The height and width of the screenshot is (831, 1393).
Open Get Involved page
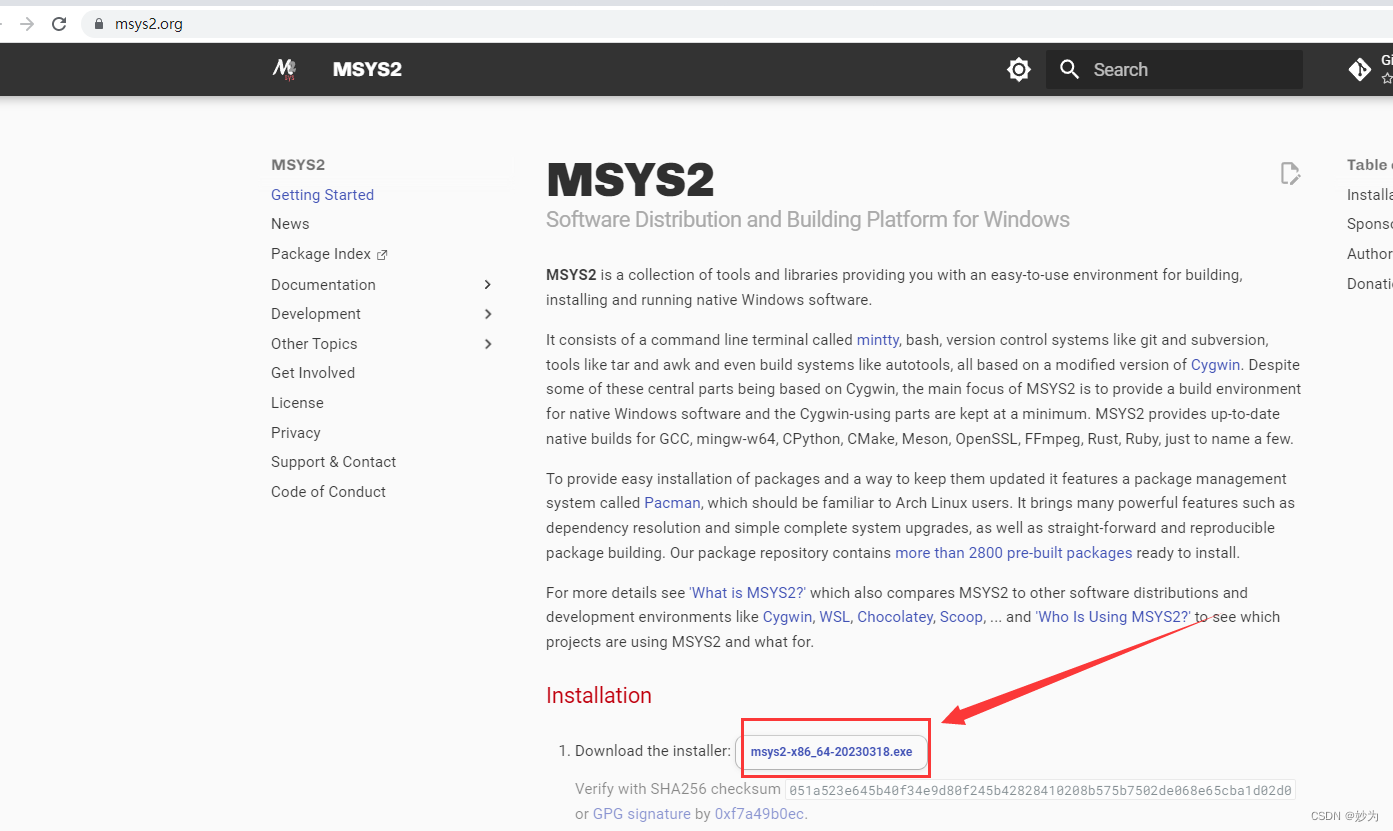[x=313, y=373]
